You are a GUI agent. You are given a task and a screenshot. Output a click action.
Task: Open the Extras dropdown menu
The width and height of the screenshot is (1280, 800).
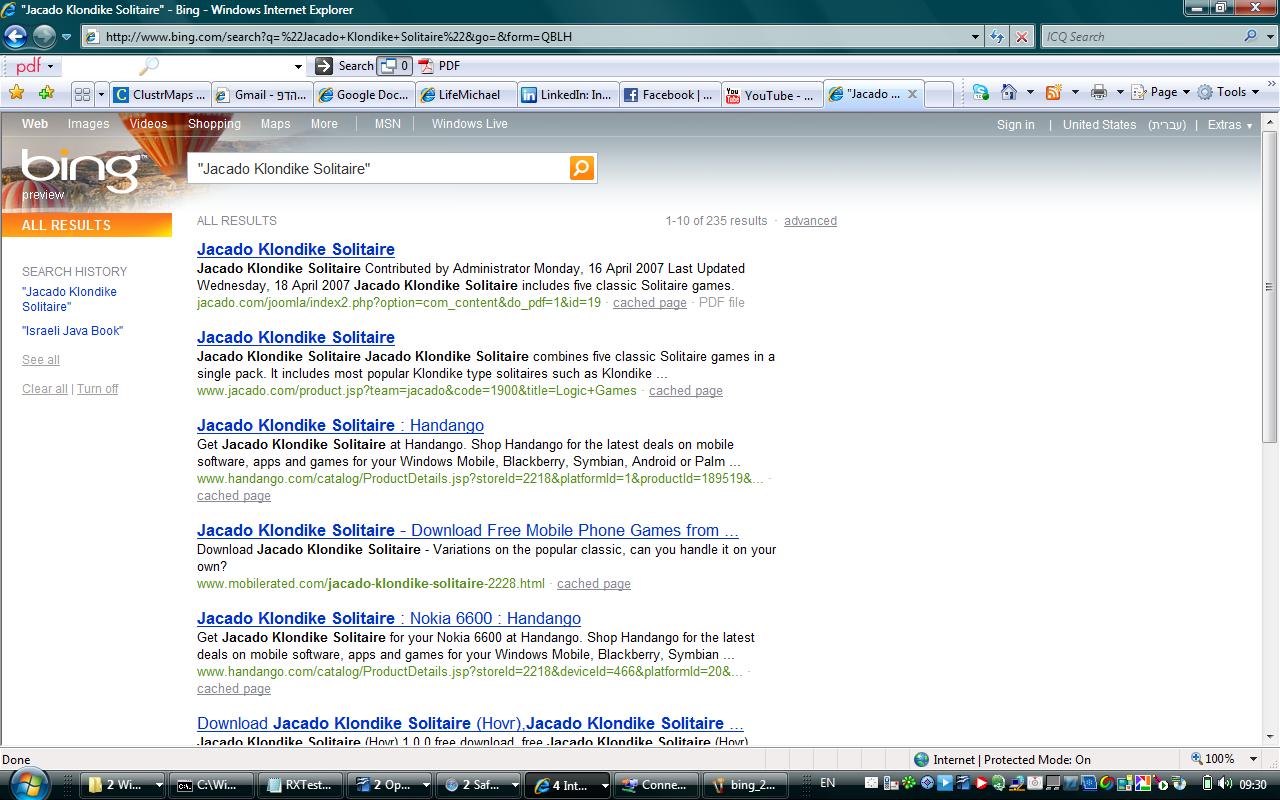1229,125
